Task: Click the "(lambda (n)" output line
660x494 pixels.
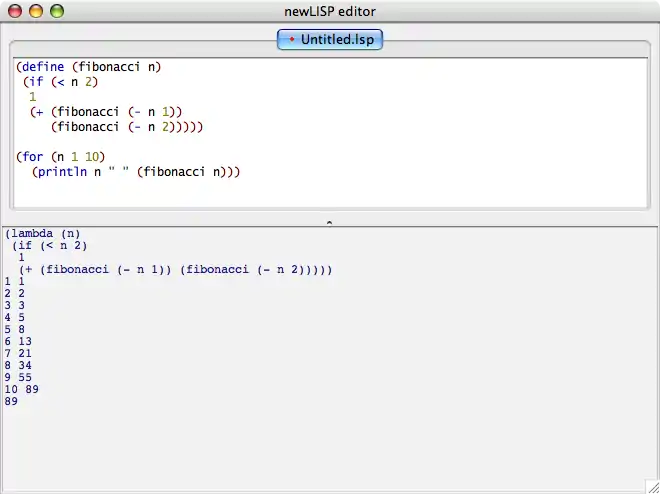Action: (x=42, y=234)
